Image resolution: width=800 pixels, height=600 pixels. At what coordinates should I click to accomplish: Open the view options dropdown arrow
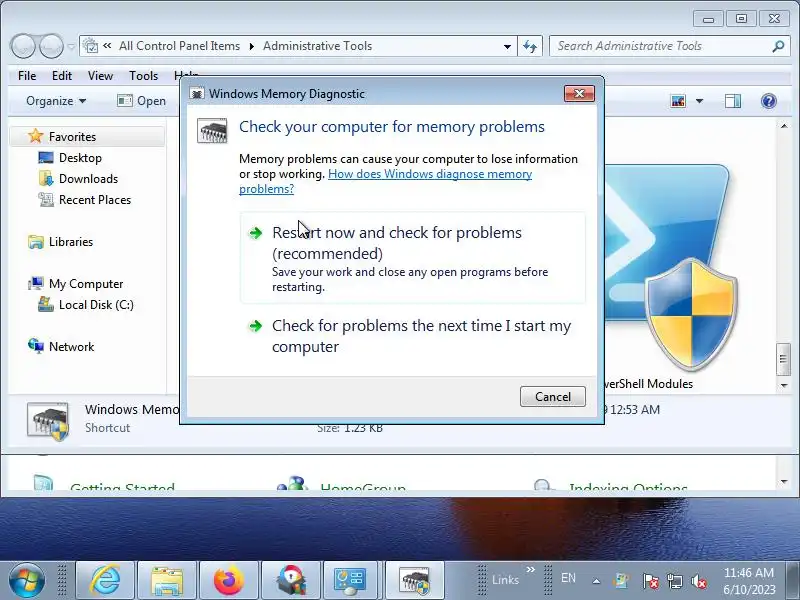[699, 101]
